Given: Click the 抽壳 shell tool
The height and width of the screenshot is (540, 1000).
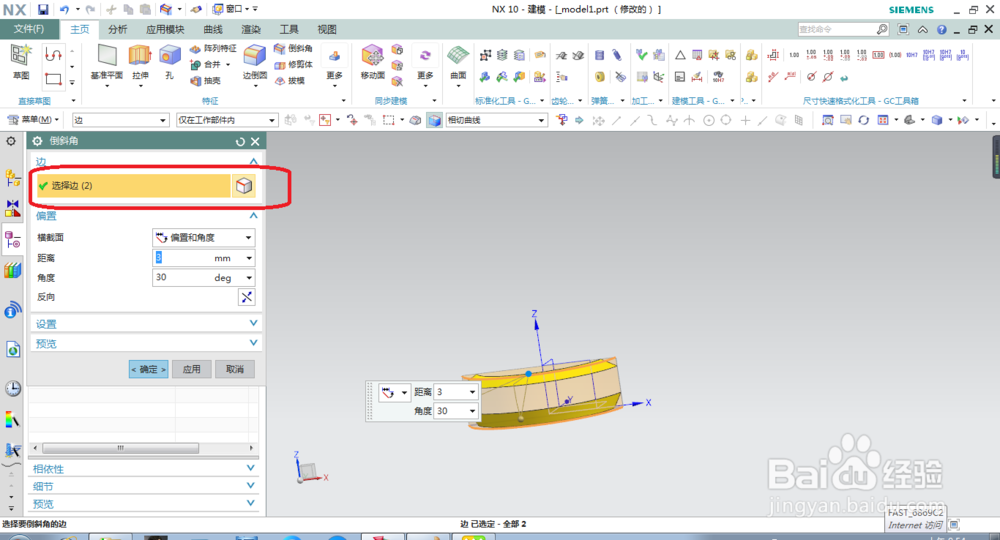Looking at the screenshot, I should 205,80.
